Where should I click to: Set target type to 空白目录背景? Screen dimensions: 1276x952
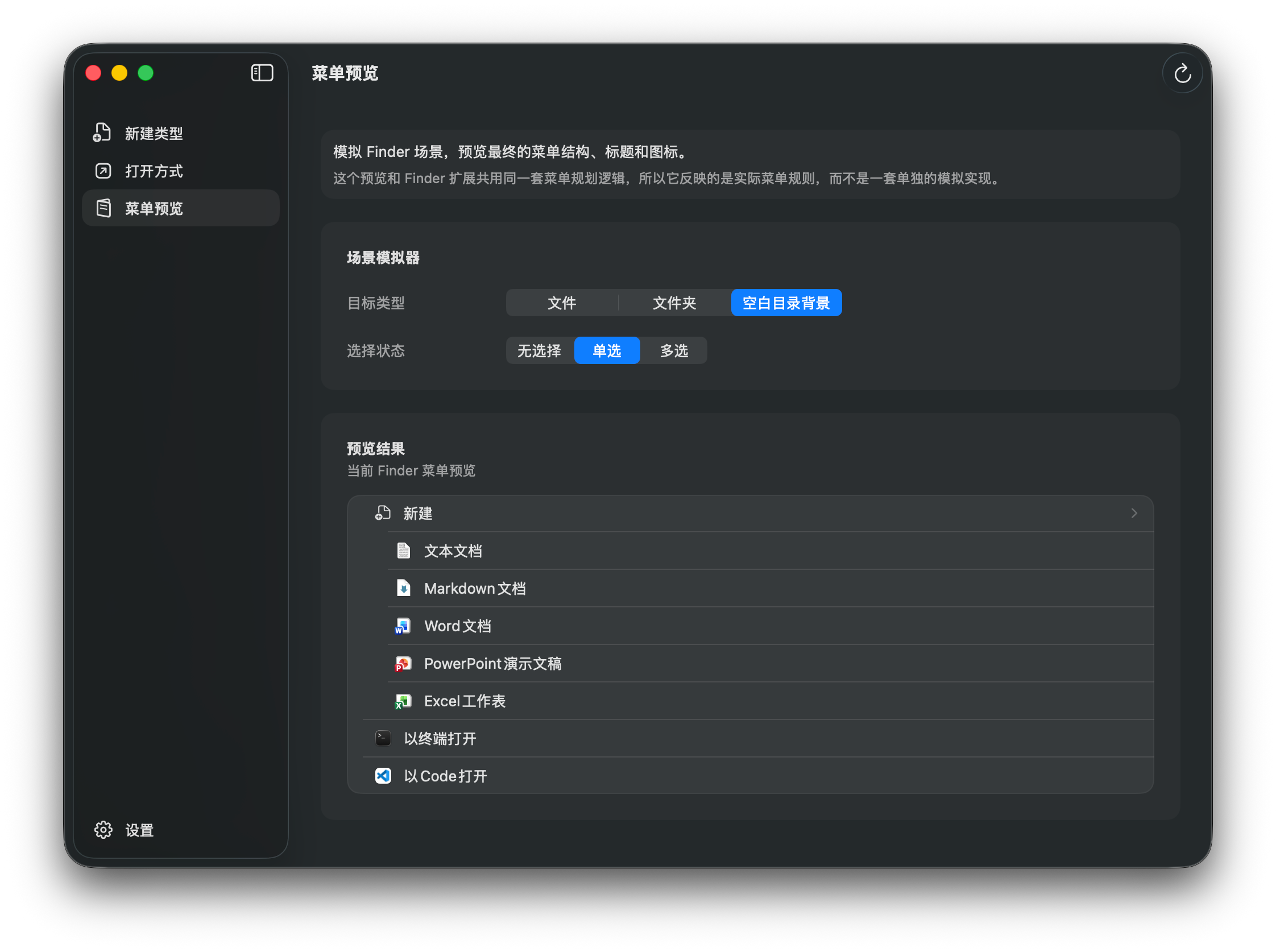(x=786, y=303)
